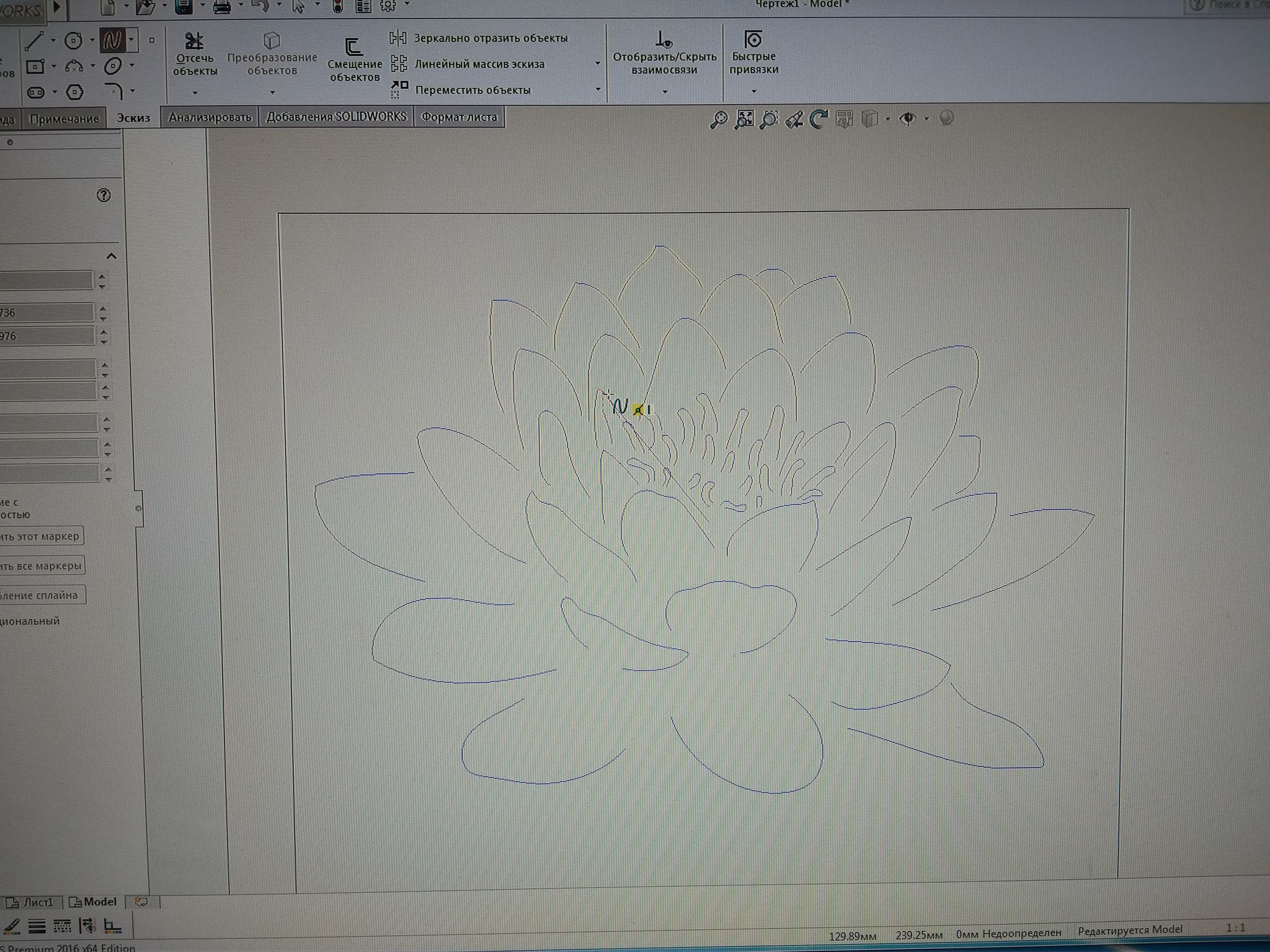This screenshot has width=1270, height=952.
Task: Click Offset Entities (Смещение объектов) tool
Action: pyautogui.click(x=353, y=48)
